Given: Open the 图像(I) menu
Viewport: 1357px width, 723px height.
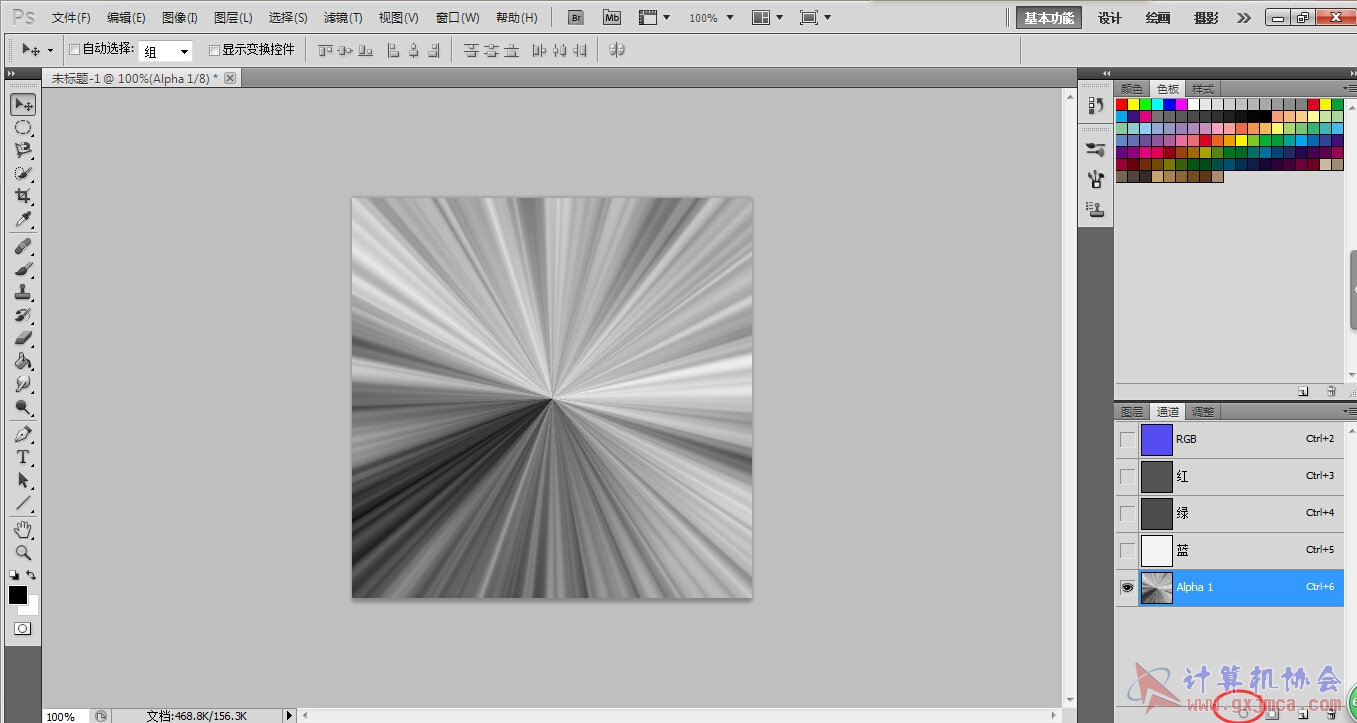Looking at the screenshot, I should [x=180, y=18].
